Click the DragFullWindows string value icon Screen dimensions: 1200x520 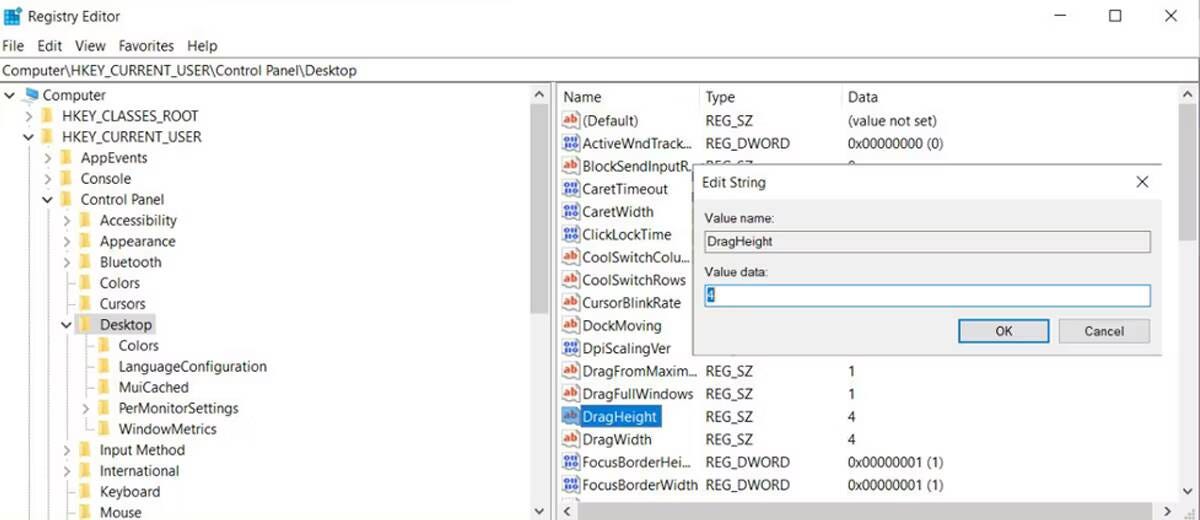click(x=571, y=394)
